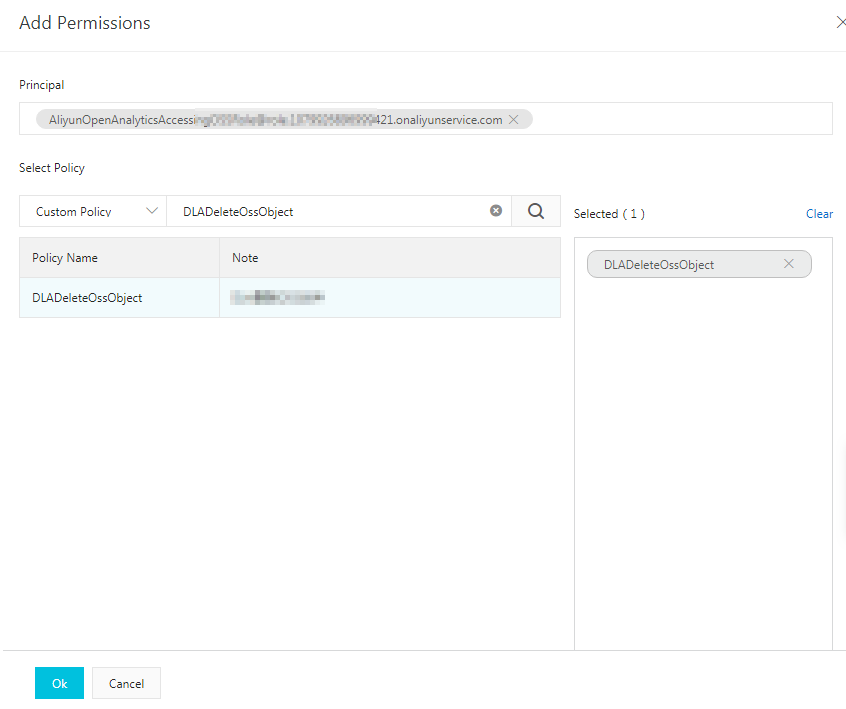Remove DLADeleteOssObject from the selected list
The width and height of the screenshot is (846, 709).
click(789, 264)
